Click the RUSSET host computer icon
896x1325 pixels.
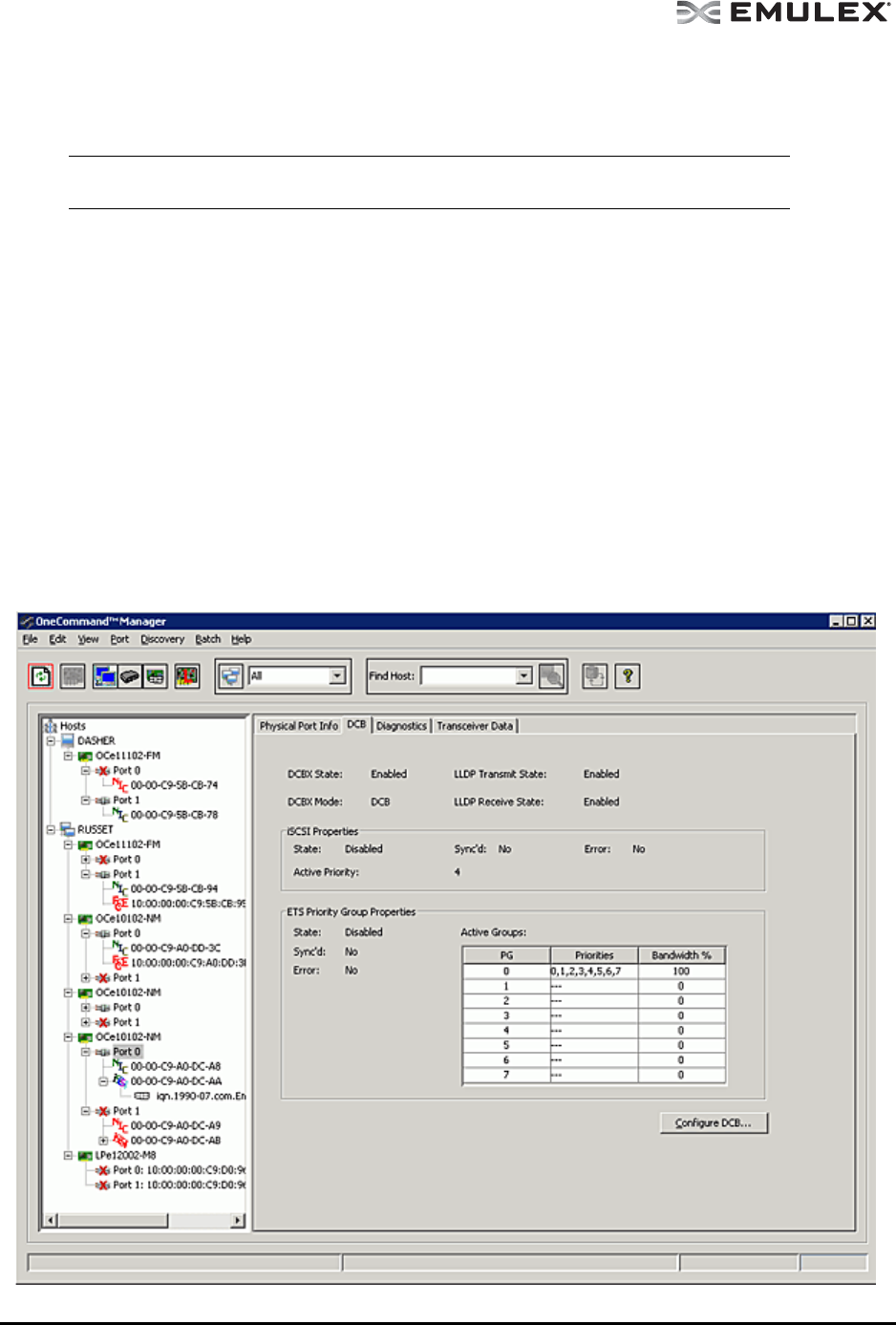click(68, 829)
